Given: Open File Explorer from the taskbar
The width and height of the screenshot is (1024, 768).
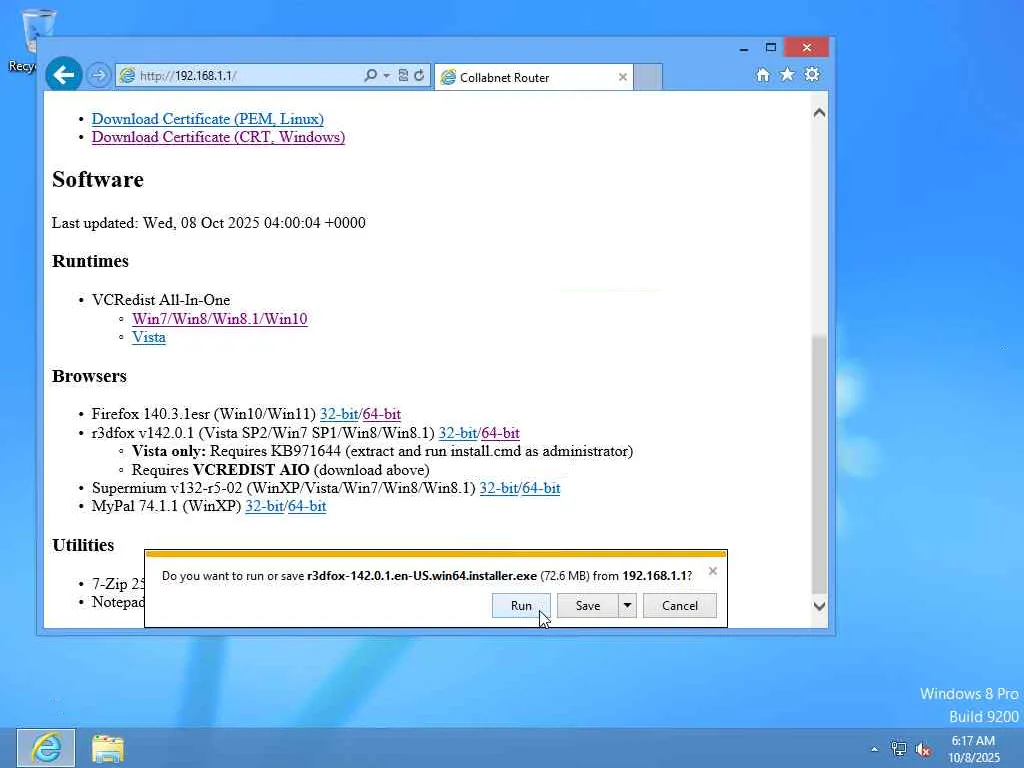Looking at the screenshot, I should (x=108, y=748).
